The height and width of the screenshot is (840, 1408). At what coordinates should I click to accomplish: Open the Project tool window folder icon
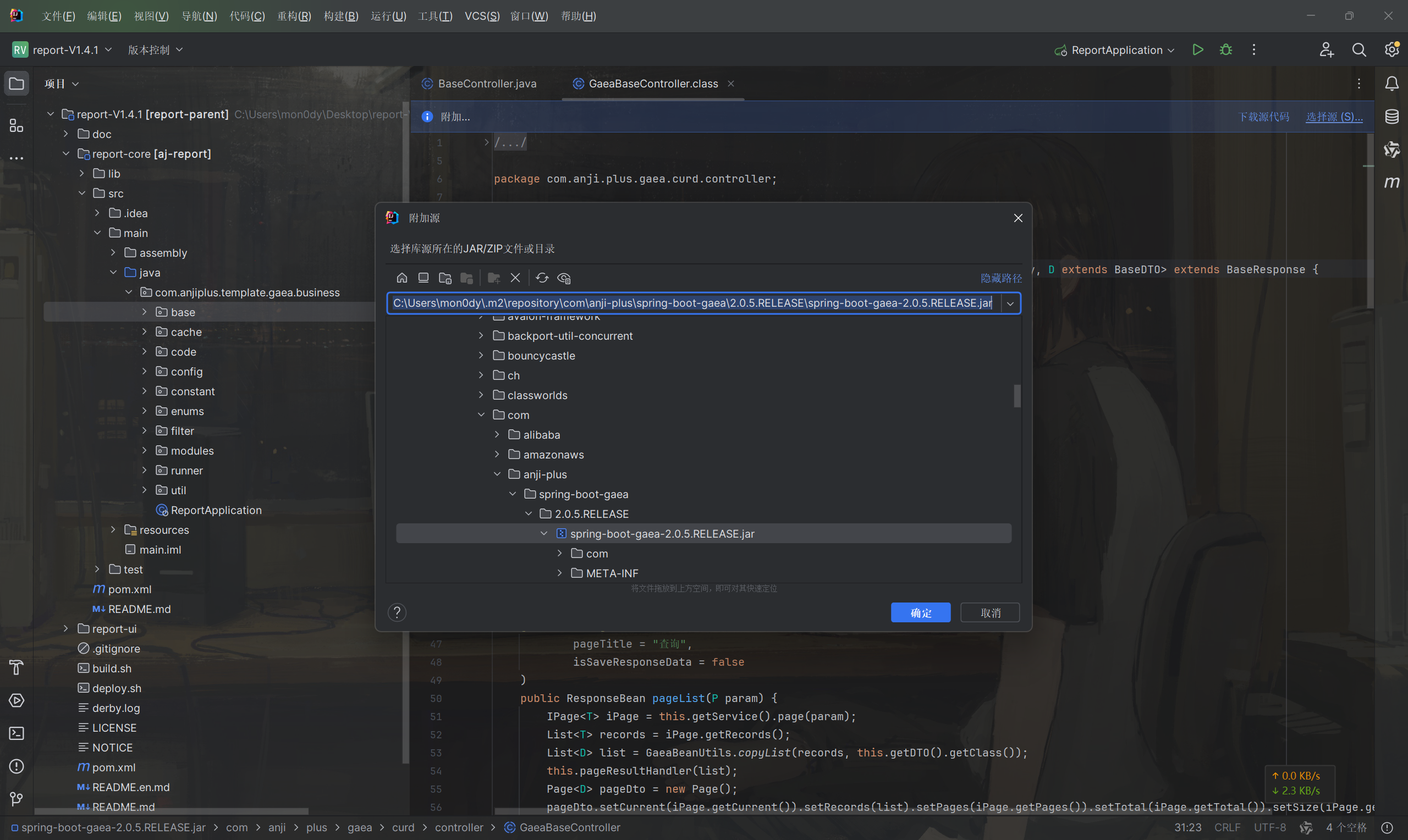[16, 84]
